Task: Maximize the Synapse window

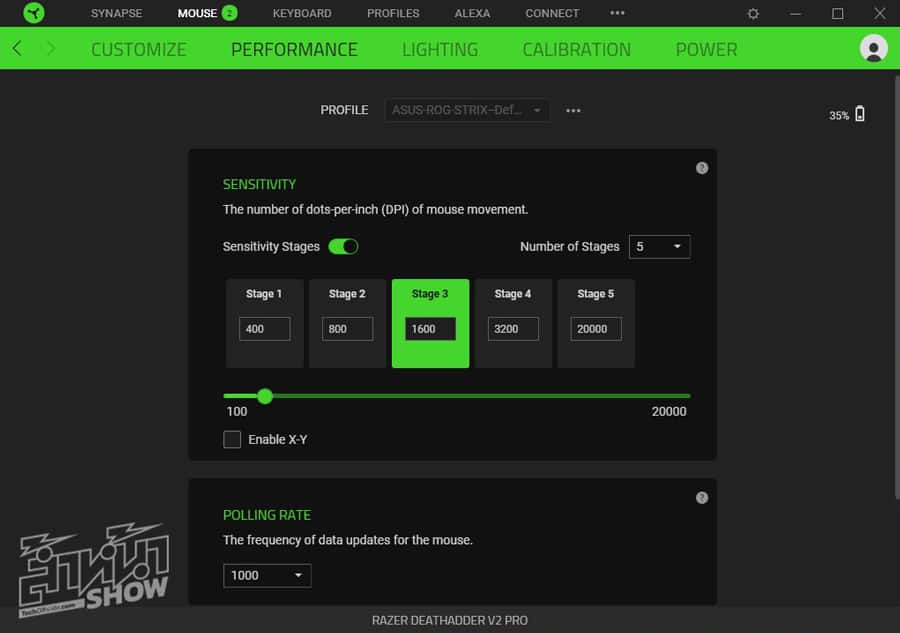Action: point(837,13)
